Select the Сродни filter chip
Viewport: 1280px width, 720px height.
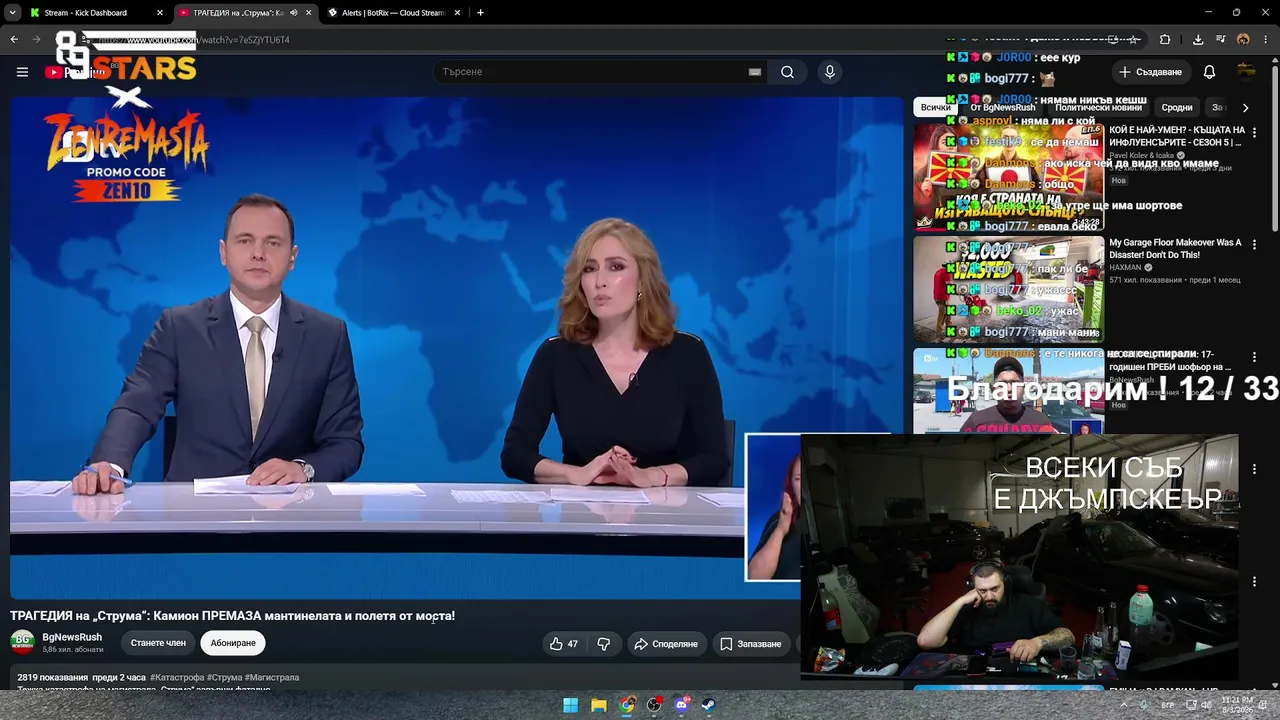1177,107
